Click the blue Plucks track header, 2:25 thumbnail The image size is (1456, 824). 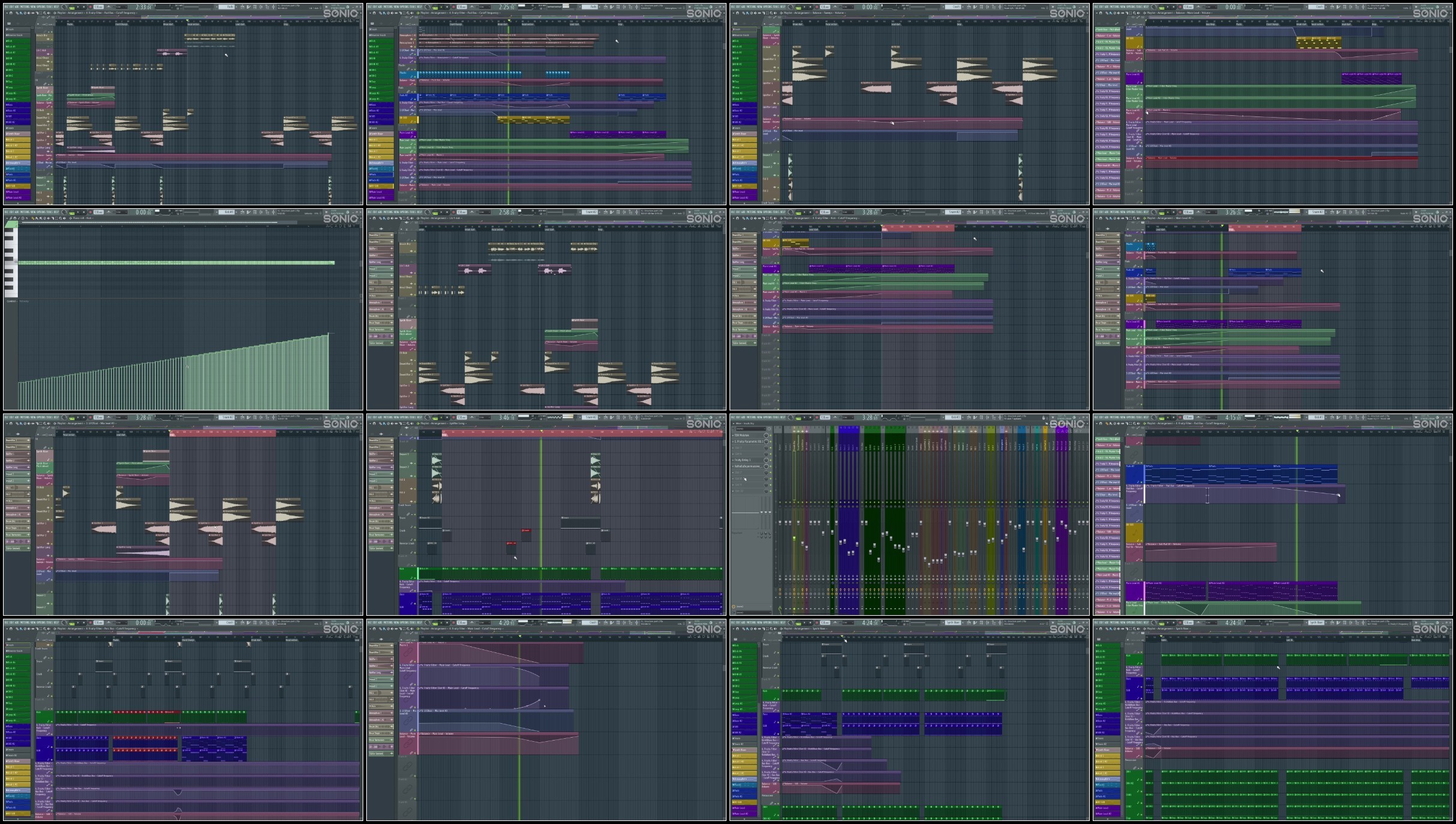pos(408,74)
